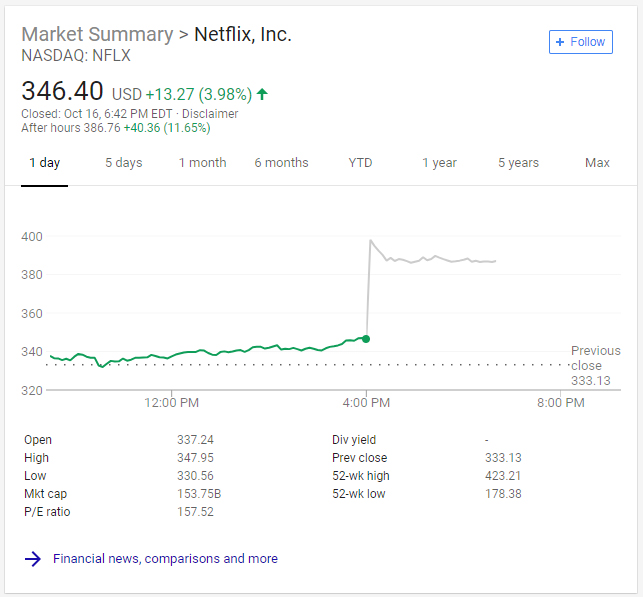Switch to the 1 month range

click(202, 163)
